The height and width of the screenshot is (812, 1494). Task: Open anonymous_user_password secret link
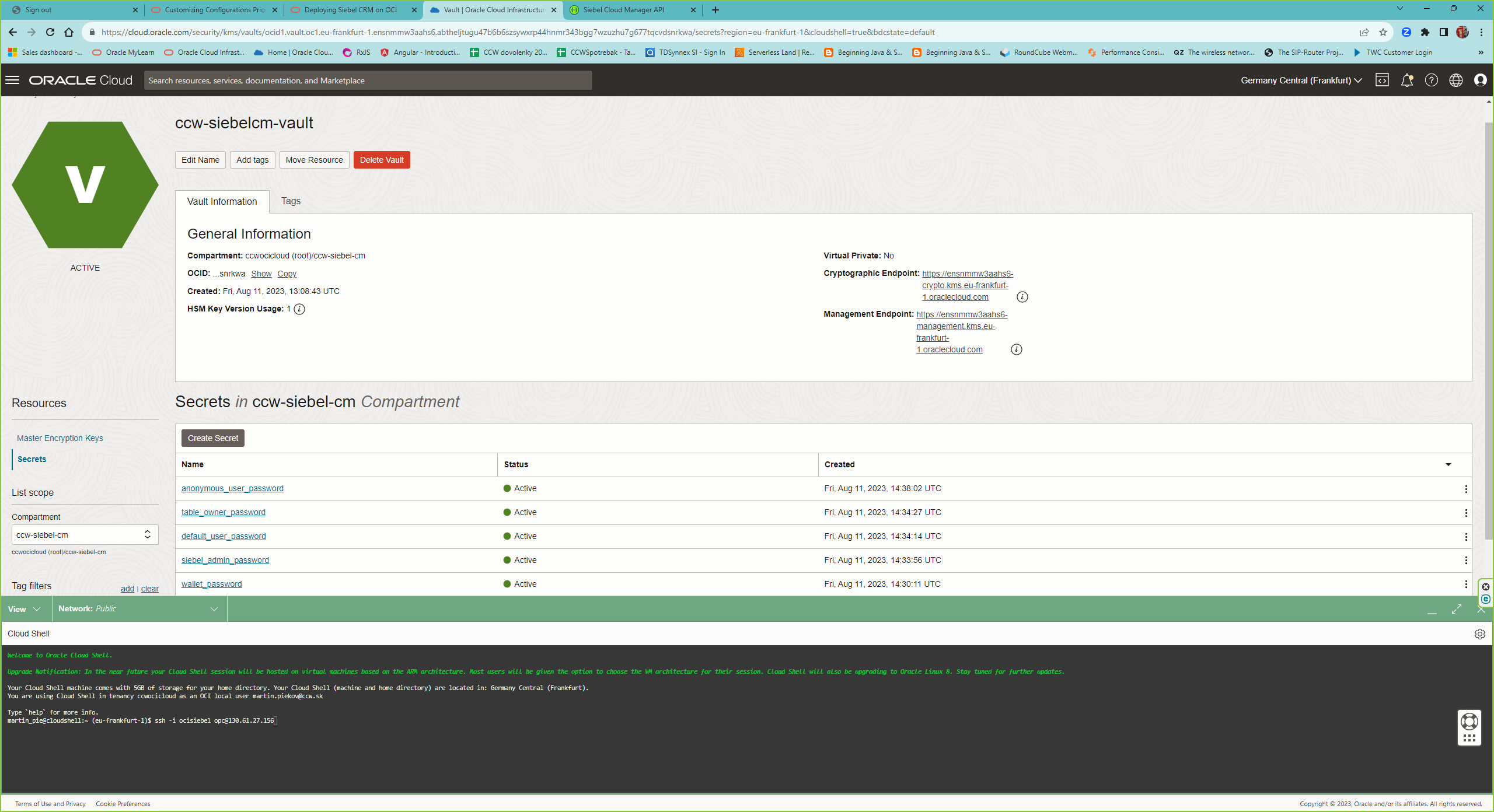point(232,489)
